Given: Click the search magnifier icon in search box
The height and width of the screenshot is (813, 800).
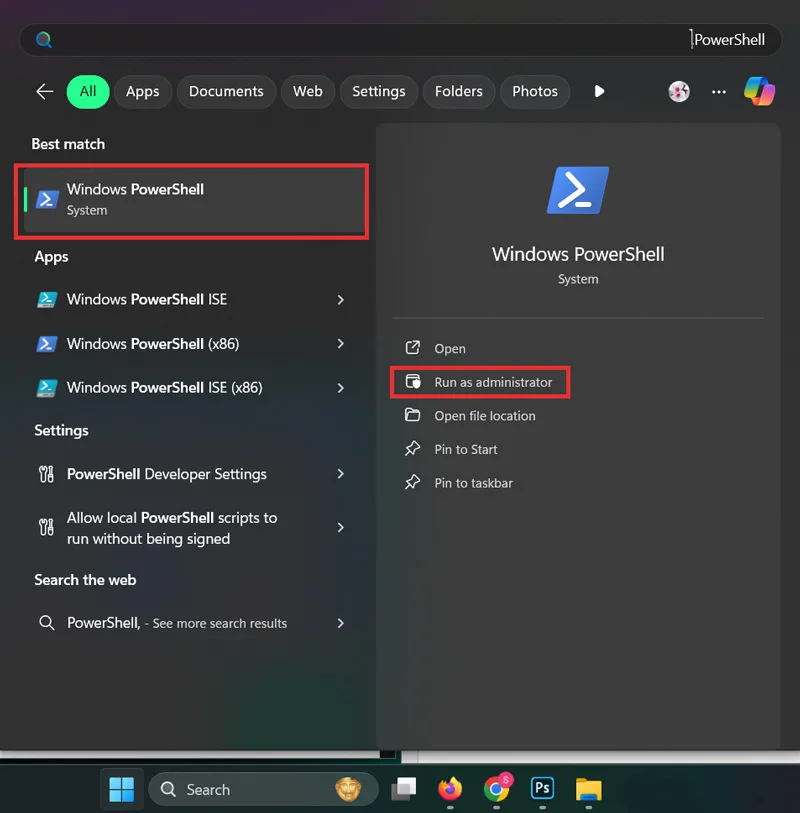Looking at the screenshot, I should click(44, 39).
